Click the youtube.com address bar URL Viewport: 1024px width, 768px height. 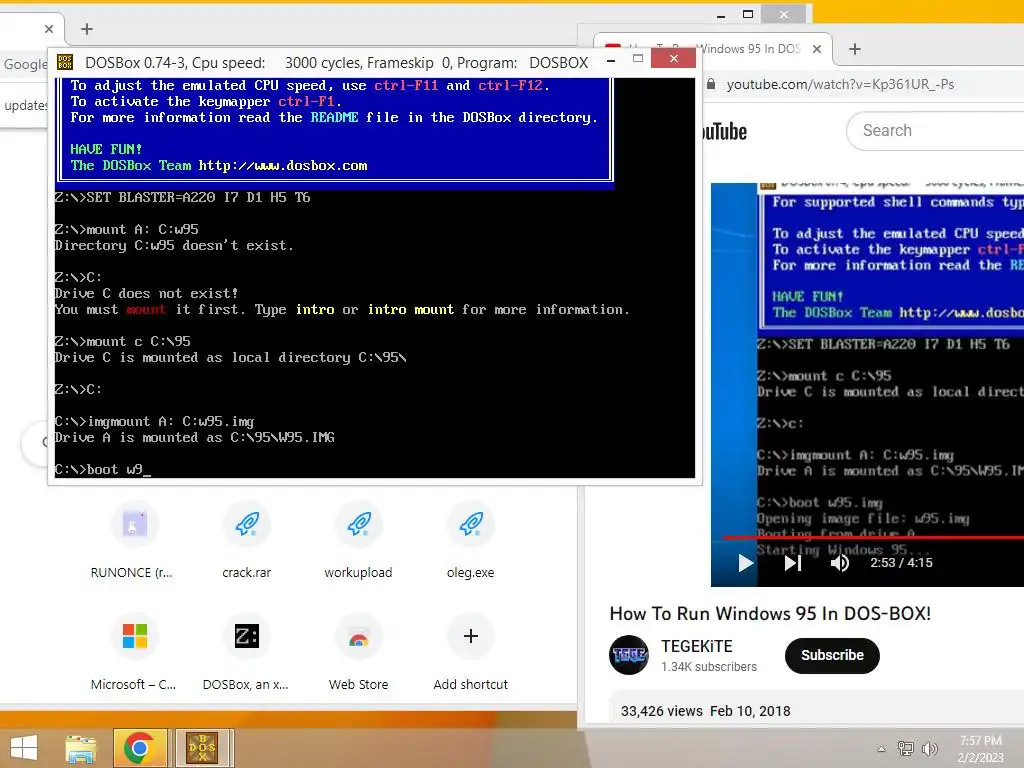point(840,84)
